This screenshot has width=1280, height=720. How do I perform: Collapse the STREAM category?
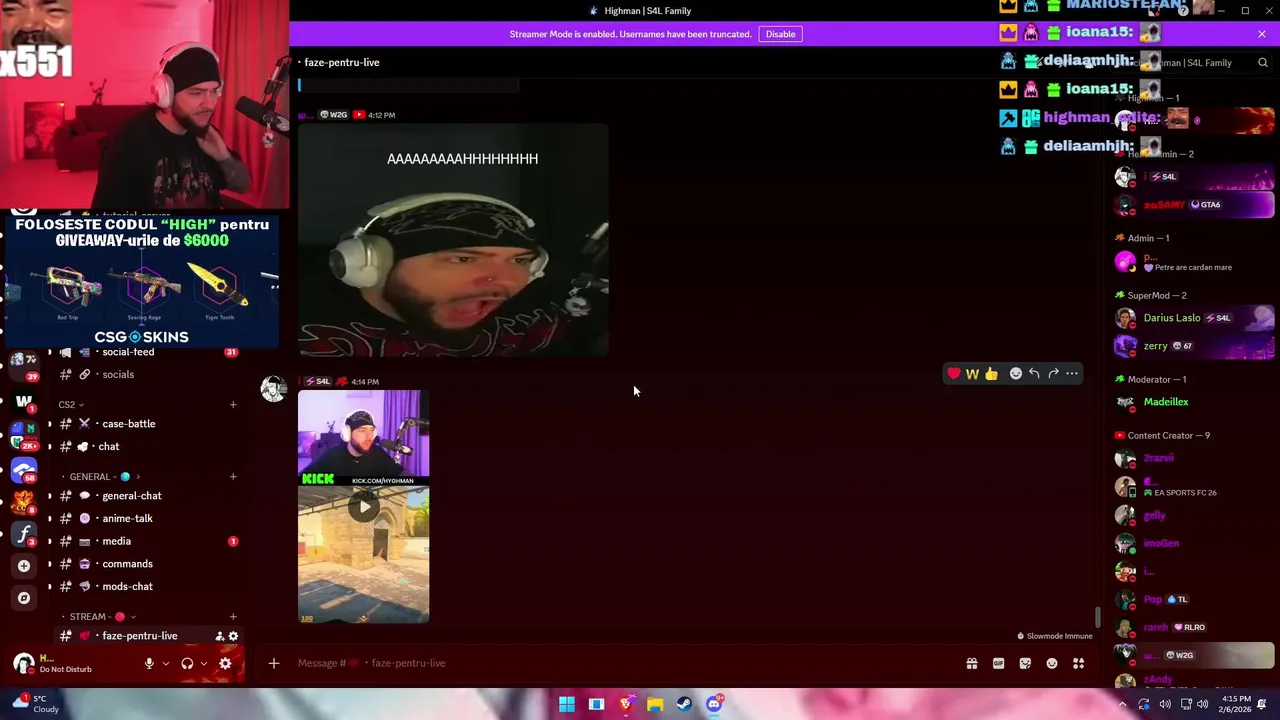pyautogui.click(x=98, y=617)
